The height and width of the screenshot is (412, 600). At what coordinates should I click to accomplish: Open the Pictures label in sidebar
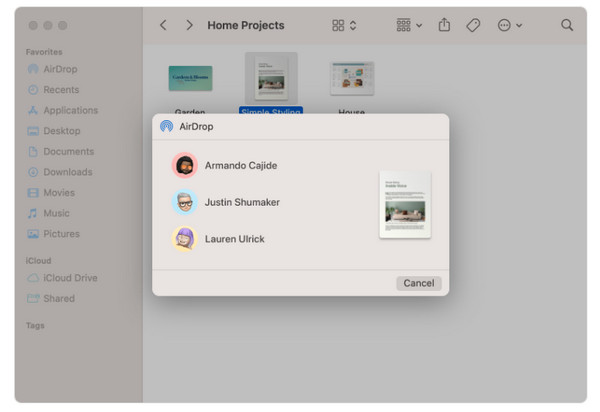click(x=62, y=234)
